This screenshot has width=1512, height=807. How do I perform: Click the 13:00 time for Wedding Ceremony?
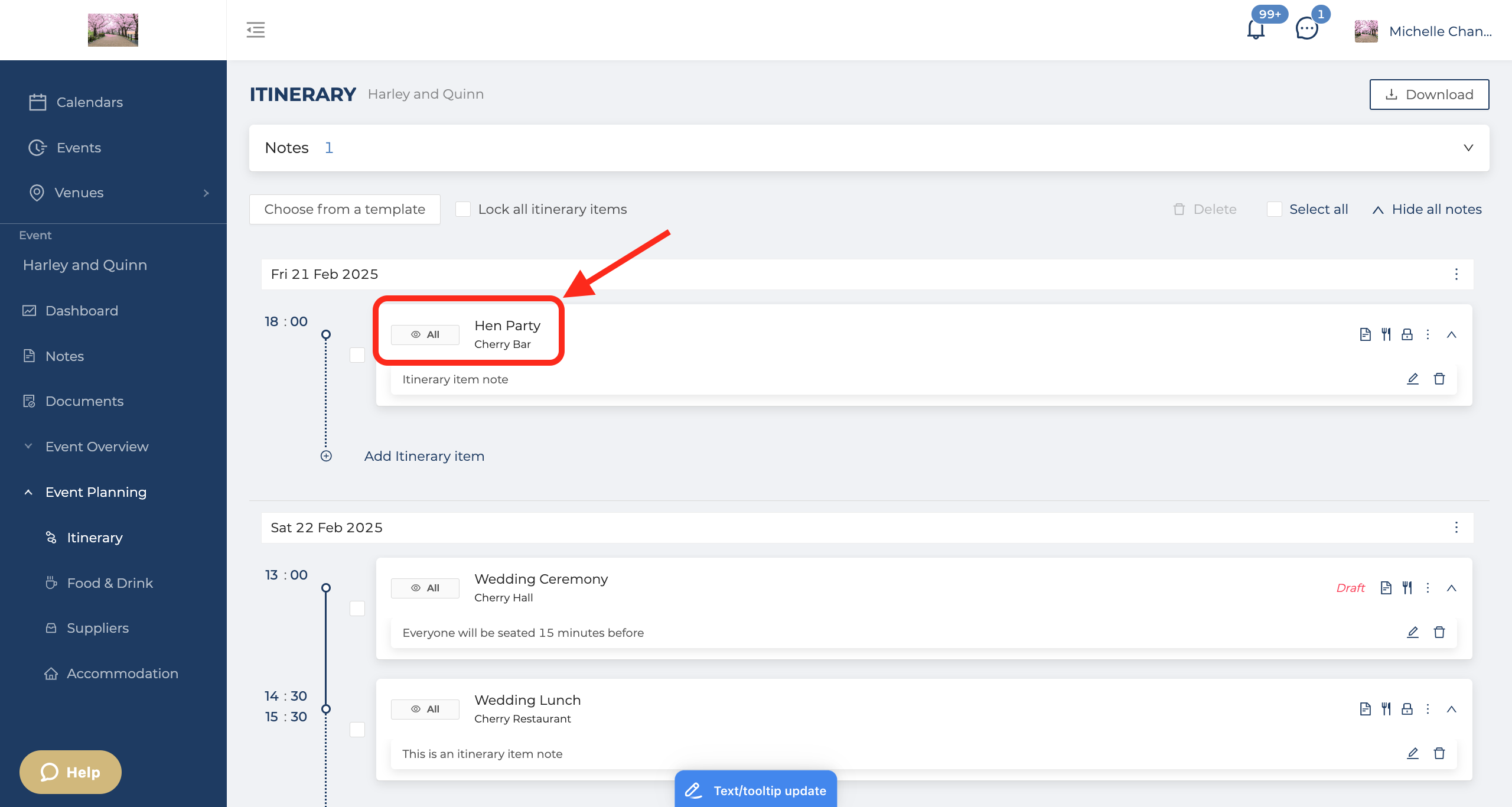pos(286,575)
